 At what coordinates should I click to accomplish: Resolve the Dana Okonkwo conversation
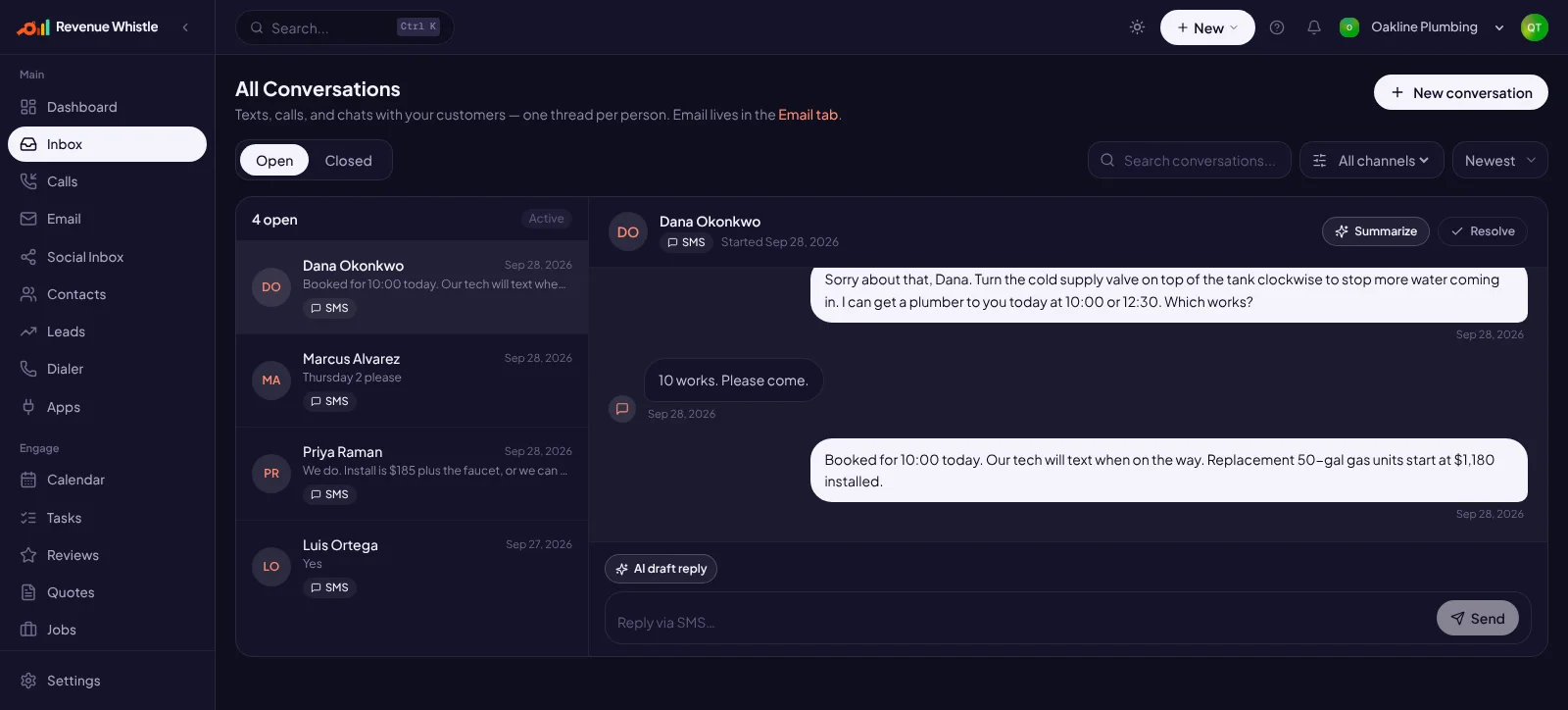click(x=1483, y=231)
